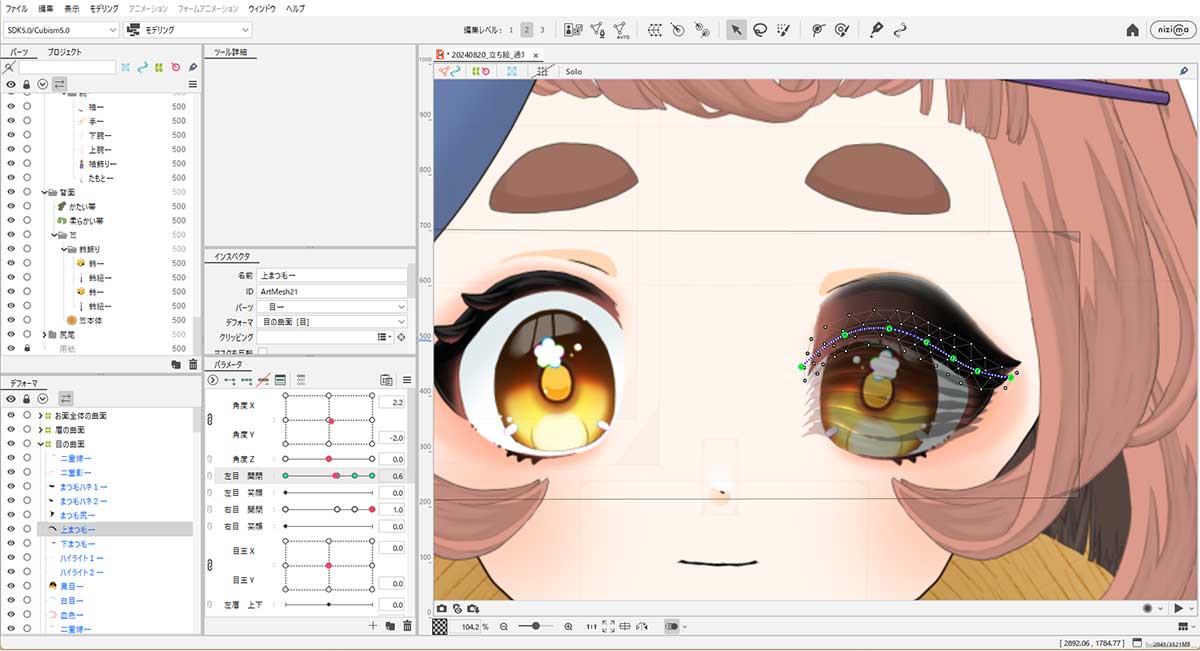
Task: Open the モデリング workspace dropdown
Action: [187, 30]
